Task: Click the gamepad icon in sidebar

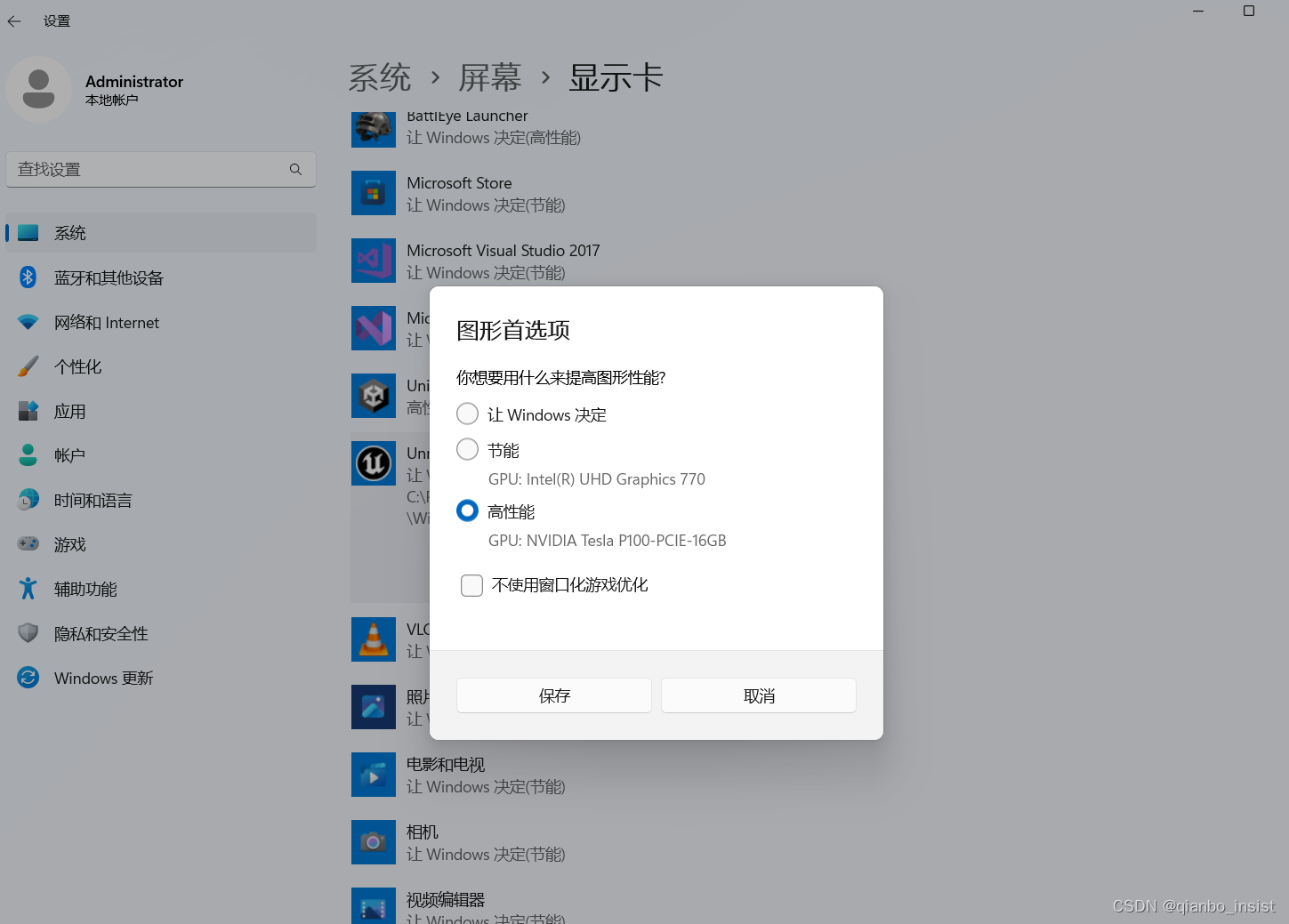Action: [28, 543]
